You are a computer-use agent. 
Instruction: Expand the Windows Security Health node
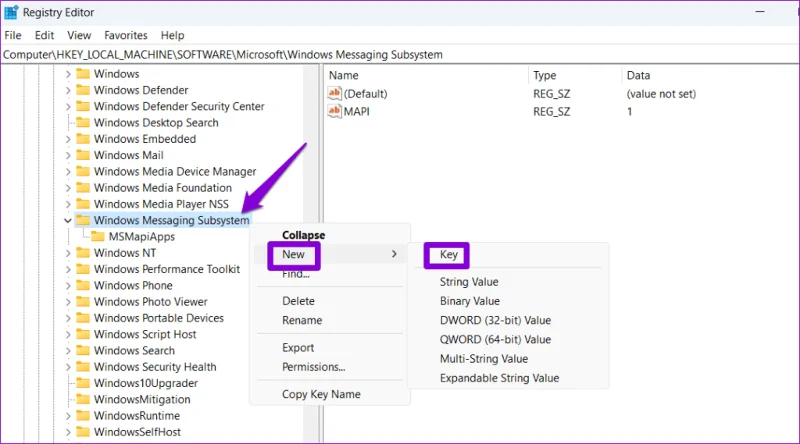[68, 367]
